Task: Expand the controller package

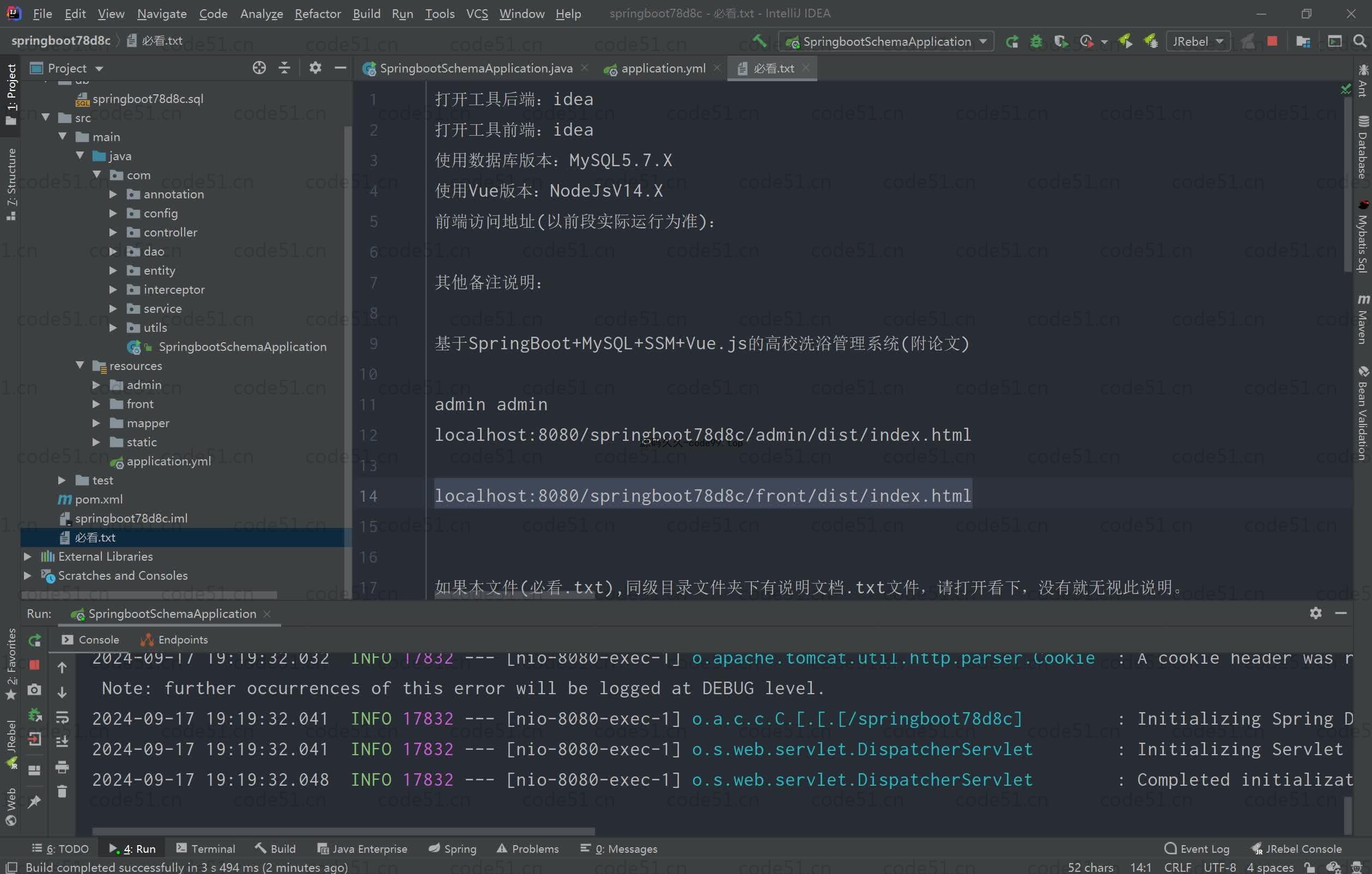Action: (x=113, y=232)
